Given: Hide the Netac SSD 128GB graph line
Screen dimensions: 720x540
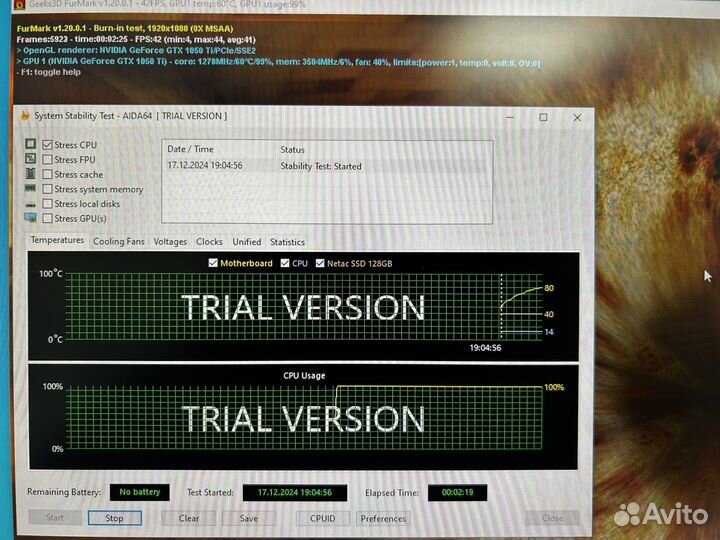Looking at the screenshot, I should click(320, 263).
